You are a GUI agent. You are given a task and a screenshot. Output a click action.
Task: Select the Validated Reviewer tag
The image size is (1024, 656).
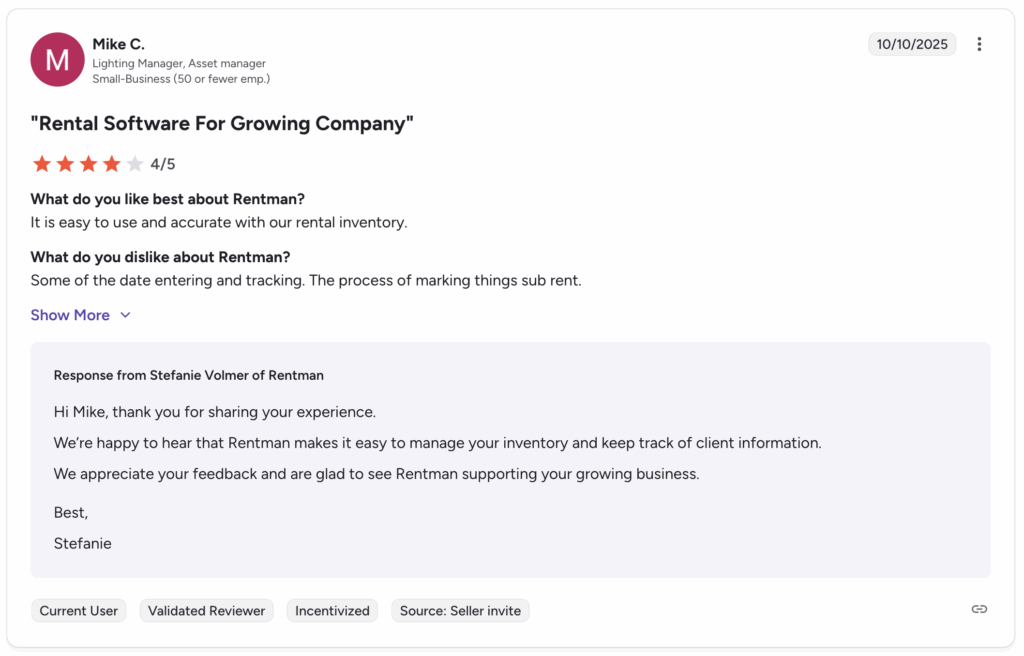click(207, 610)
